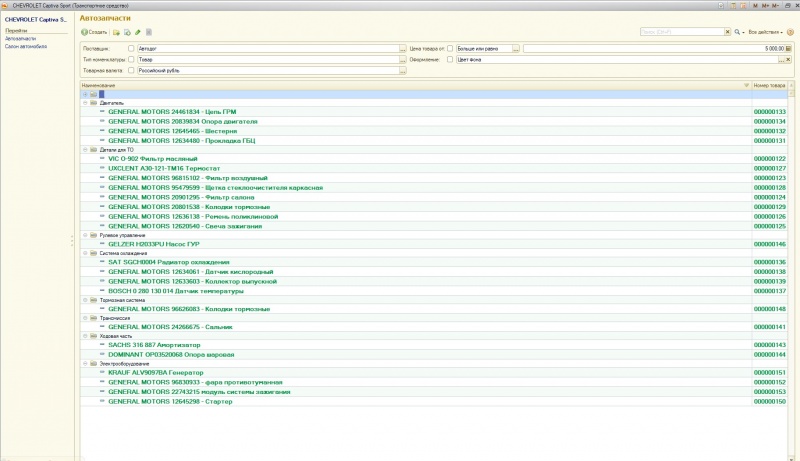The width and height of the screenshot is (800, 461).
Task: Click folder icon of Двигатель group
Action: 93,103
